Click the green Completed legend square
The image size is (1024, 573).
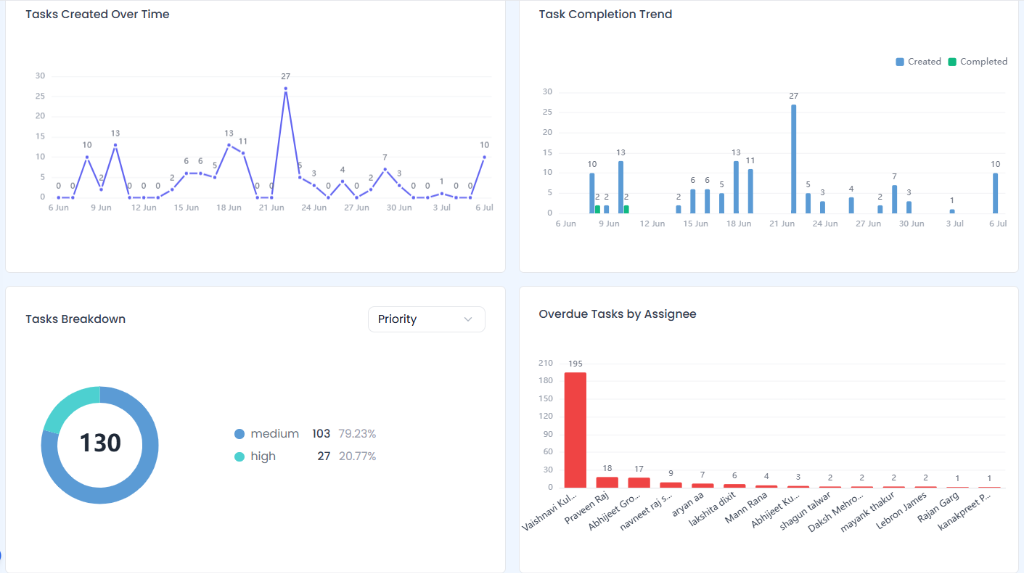[952, 61]
